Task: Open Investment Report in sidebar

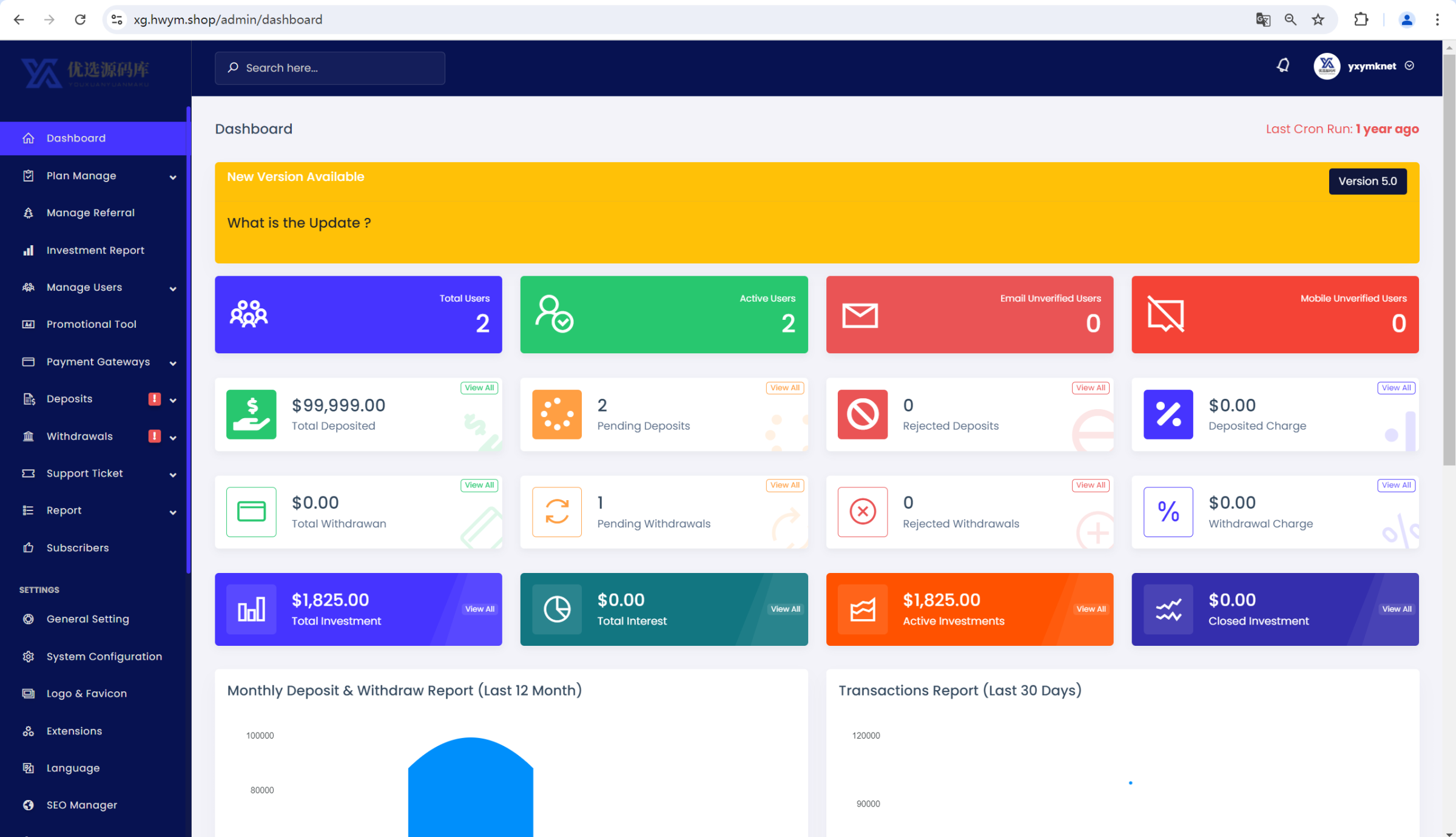Action: click(95, 250)
